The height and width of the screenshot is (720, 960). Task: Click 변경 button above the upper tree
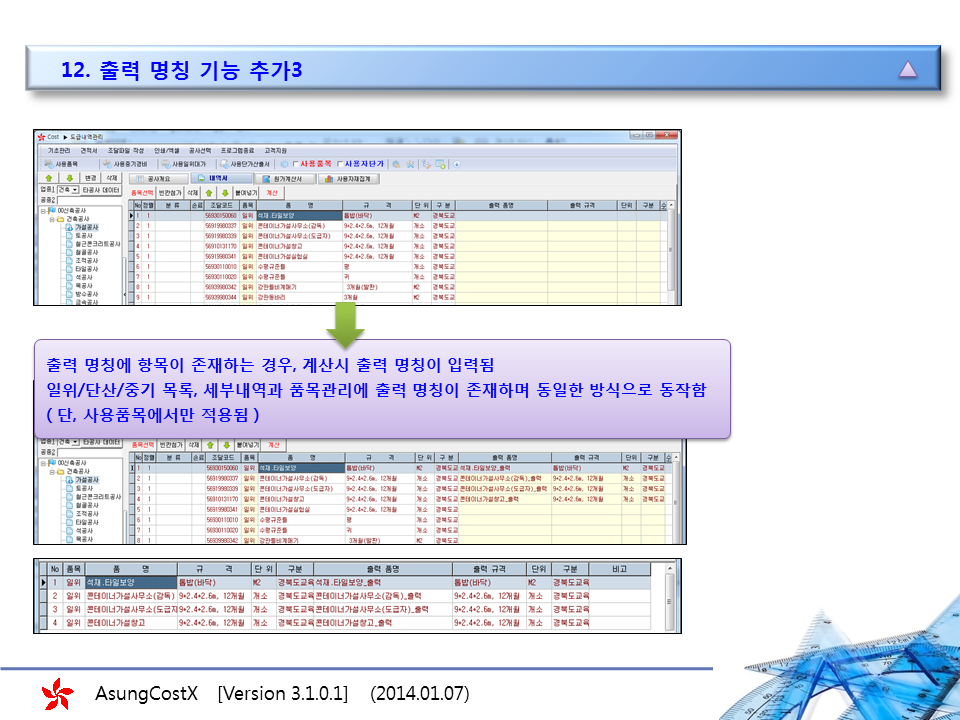91,178
